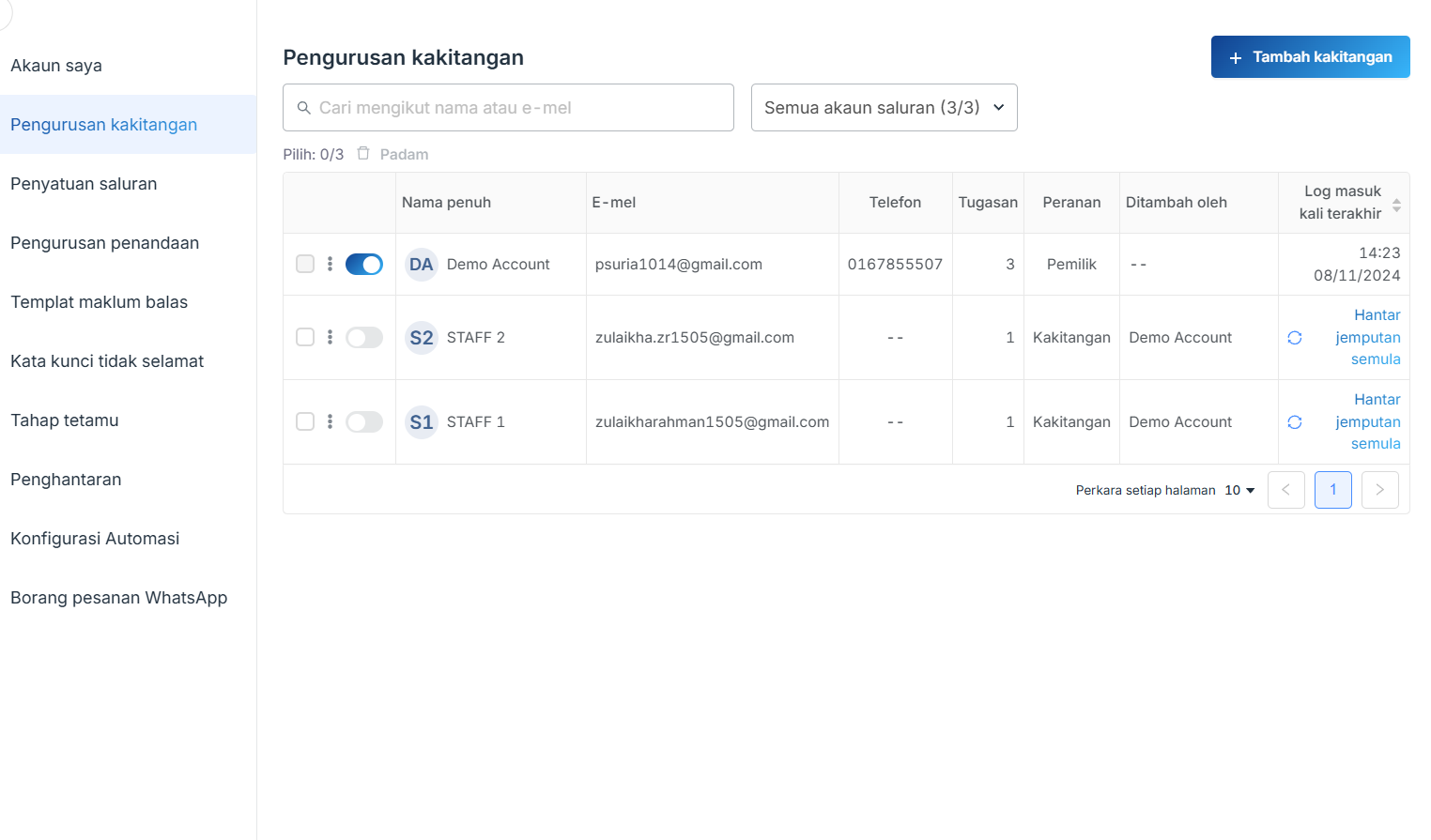Tick the checkbox for STAFF 1

[x=305, y=421]
